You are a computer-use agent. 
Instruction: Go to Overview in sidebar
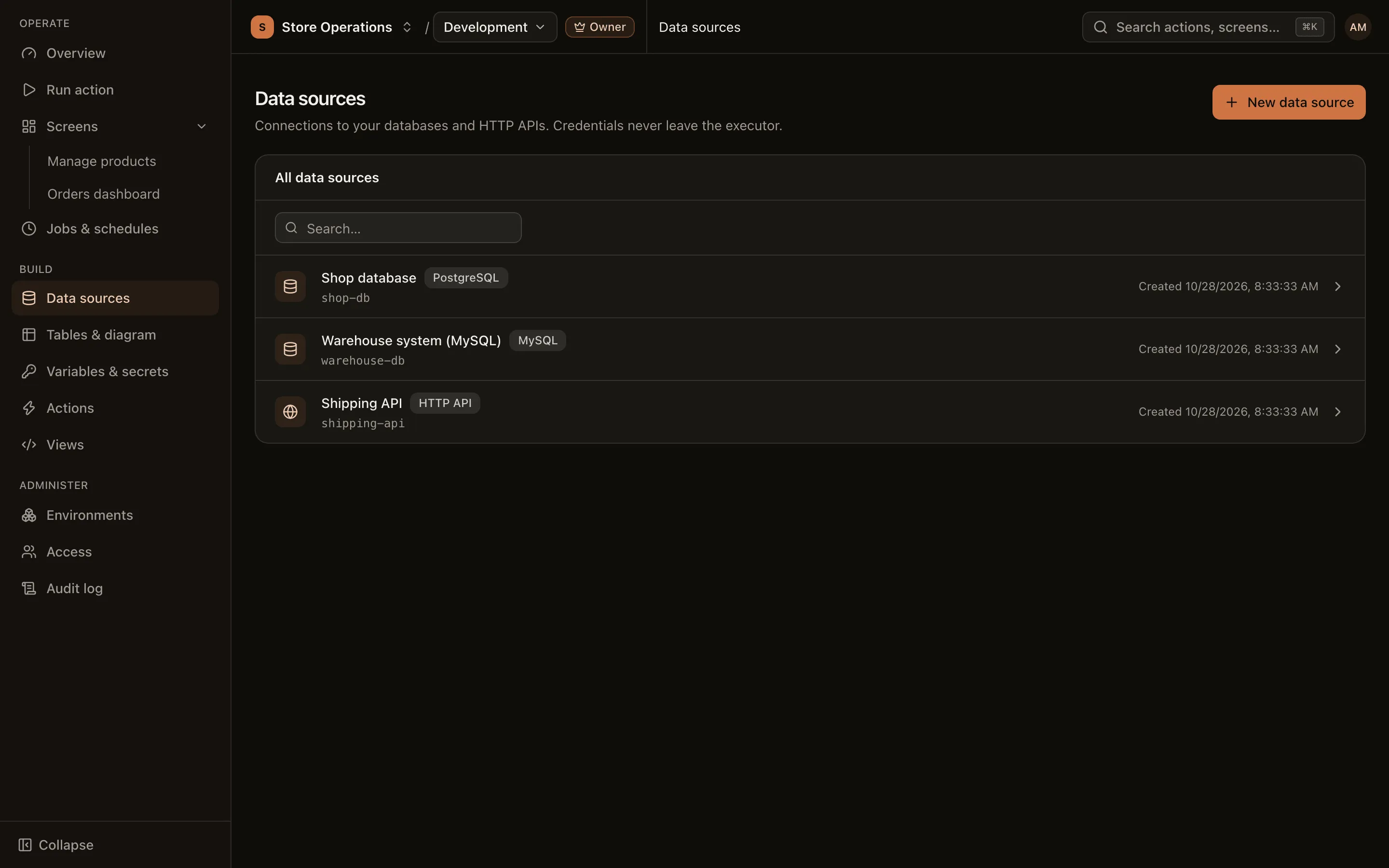pyautogui.click(x=115, y=54)
